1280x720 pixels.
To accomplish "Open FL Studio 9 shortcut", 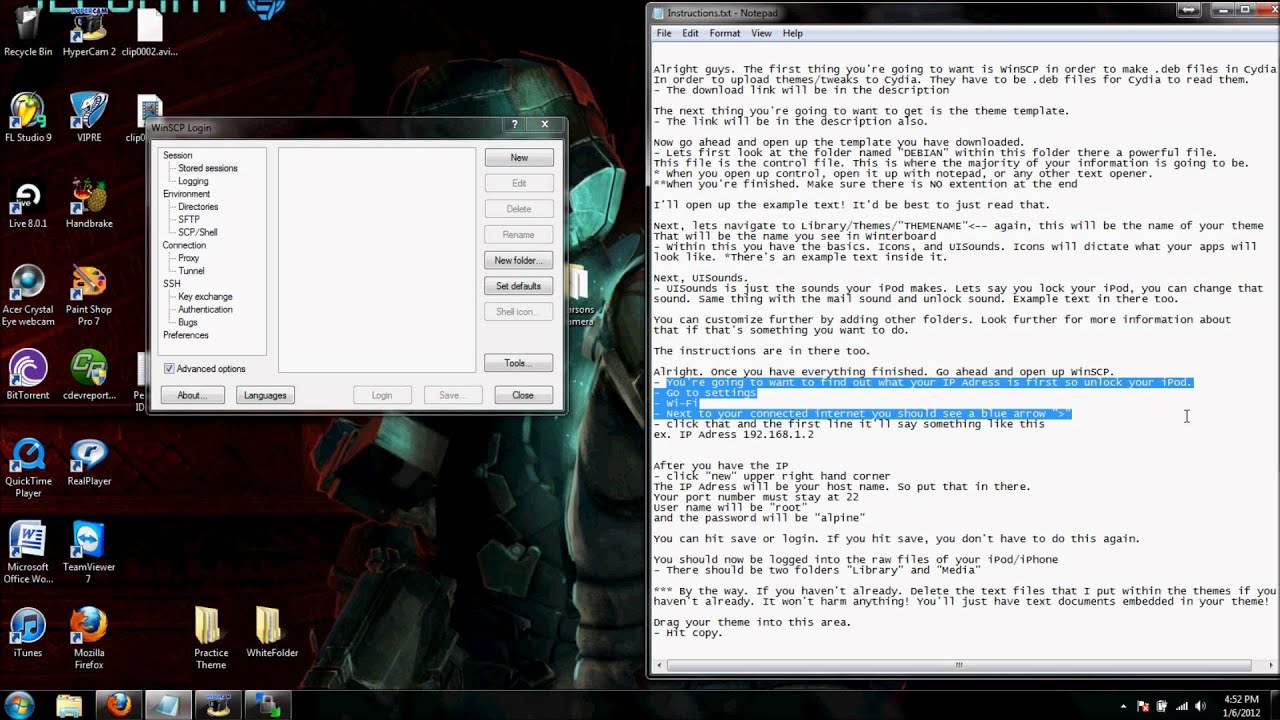I will tap(28, 118).
